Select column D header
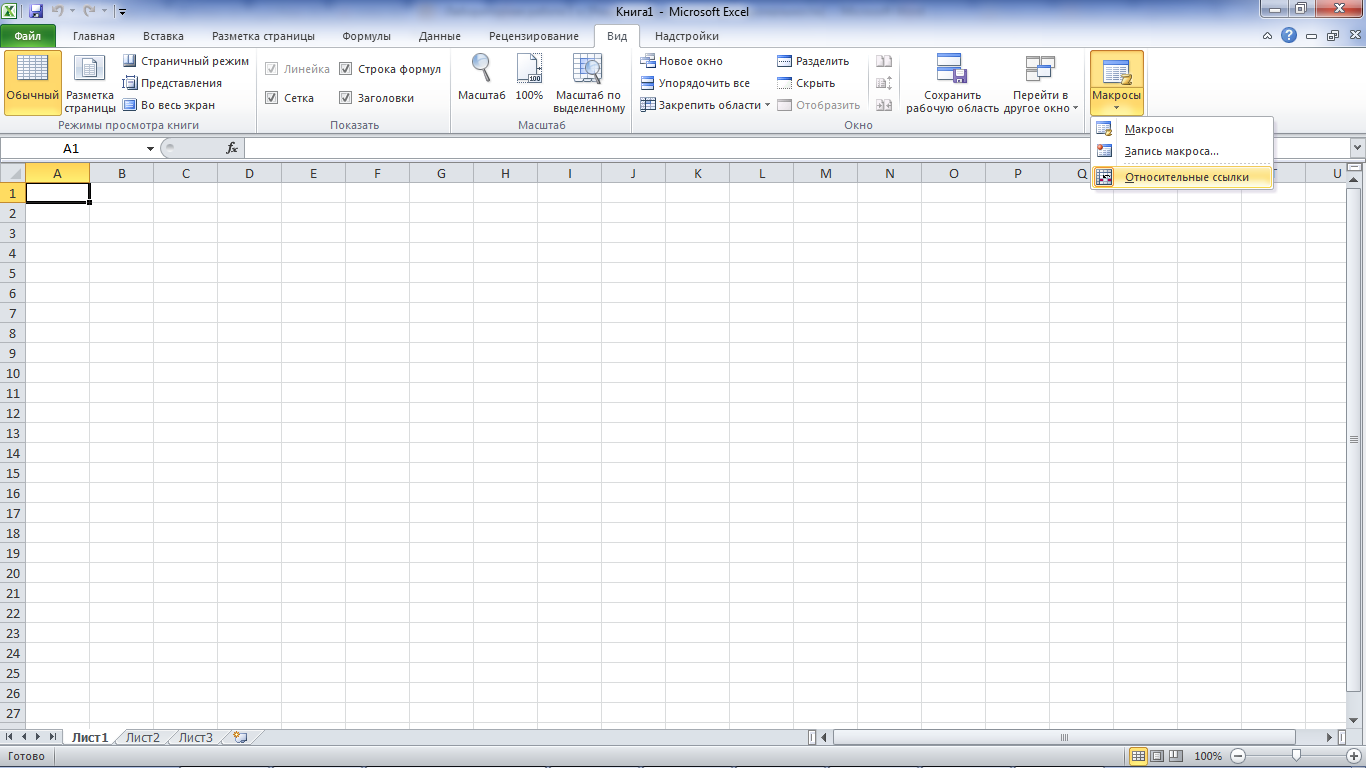The image size is (1366, 768). (x=249, y=173)
